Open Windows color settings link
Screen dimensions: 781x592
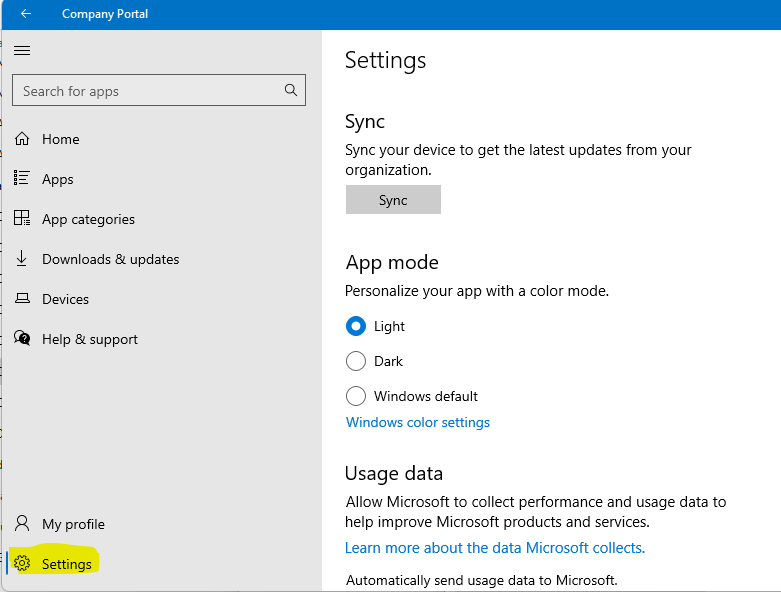[418, 423]
